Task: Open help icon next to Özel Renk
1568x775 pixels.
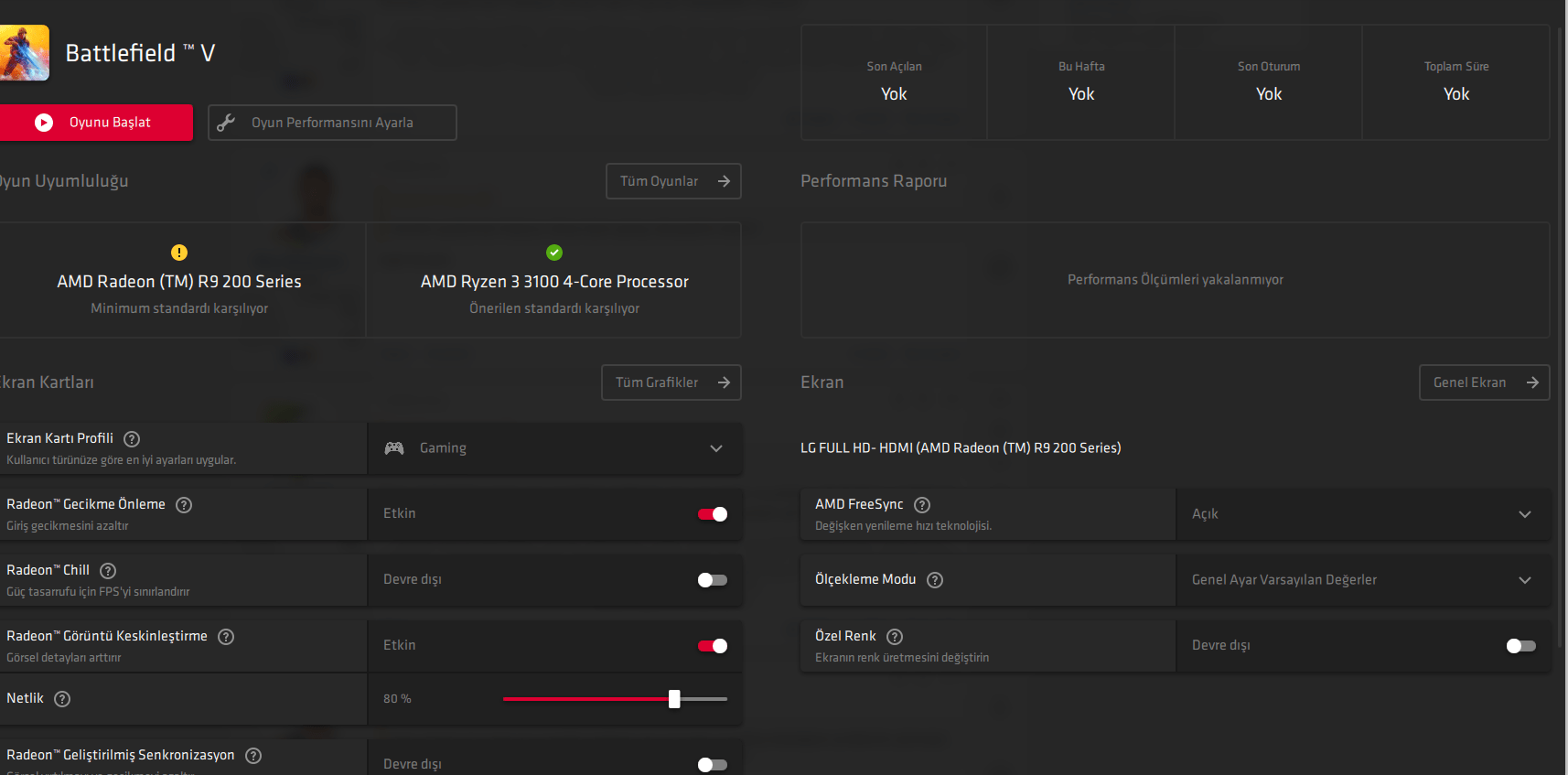Action: (895, 637)
